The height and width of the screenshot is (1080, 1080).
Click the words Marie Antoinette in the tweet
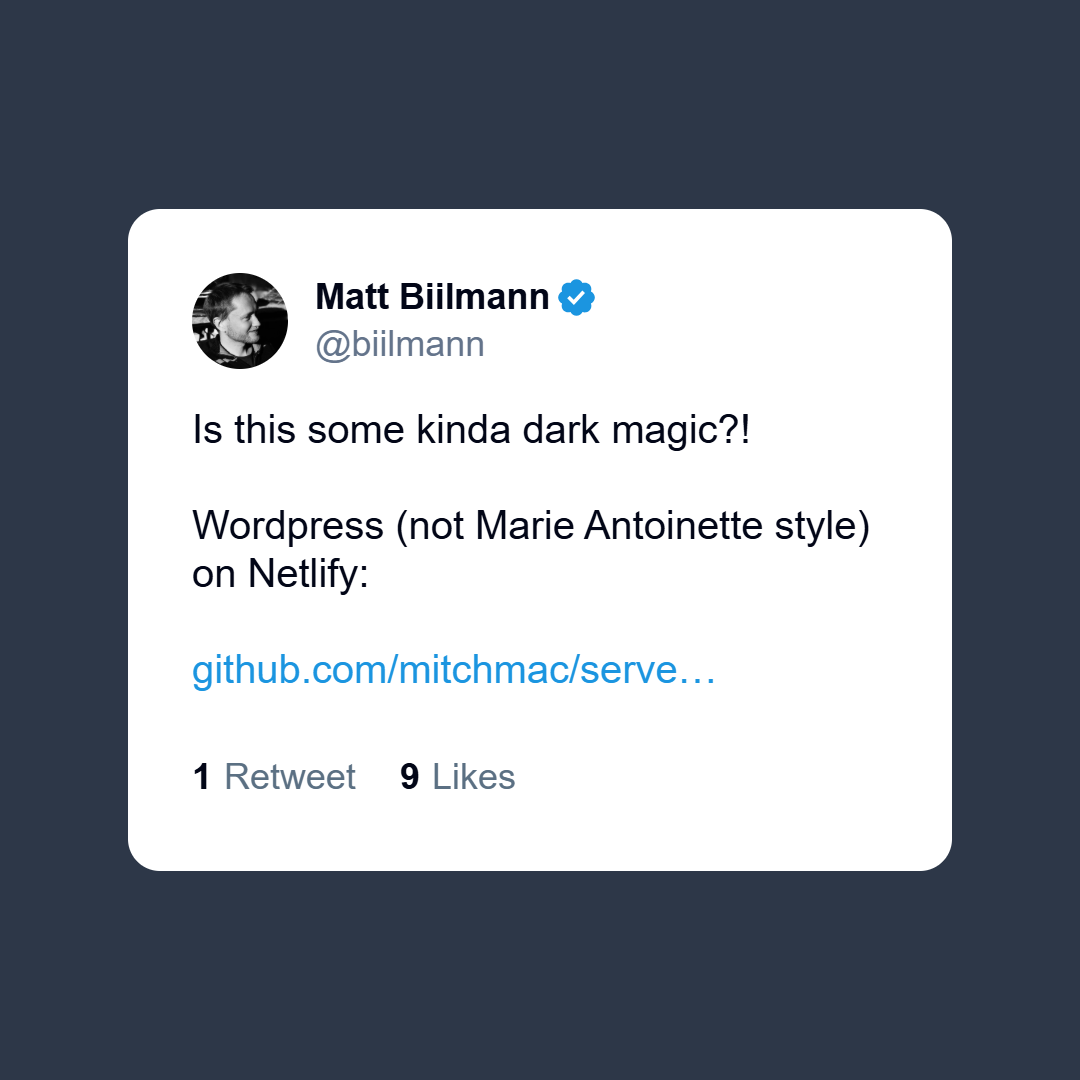pyautogui.click(x=619, y=526)
